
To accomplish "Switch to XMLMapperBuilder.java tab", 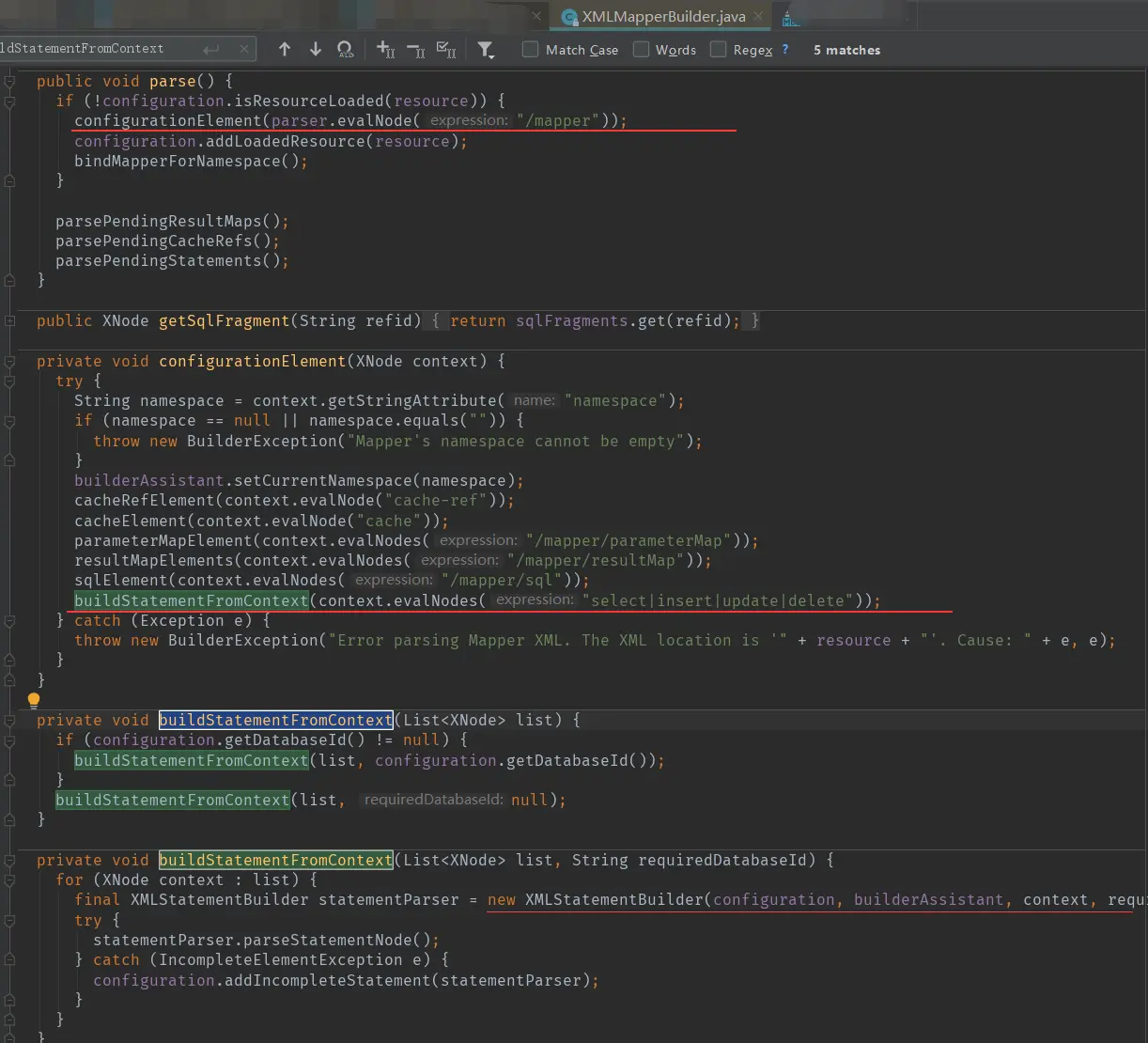I will pos(662,17).
